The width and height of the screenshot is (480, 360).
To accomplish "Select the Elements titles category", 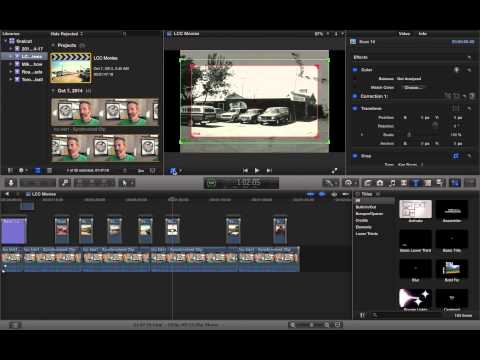I will click(363, 227).
